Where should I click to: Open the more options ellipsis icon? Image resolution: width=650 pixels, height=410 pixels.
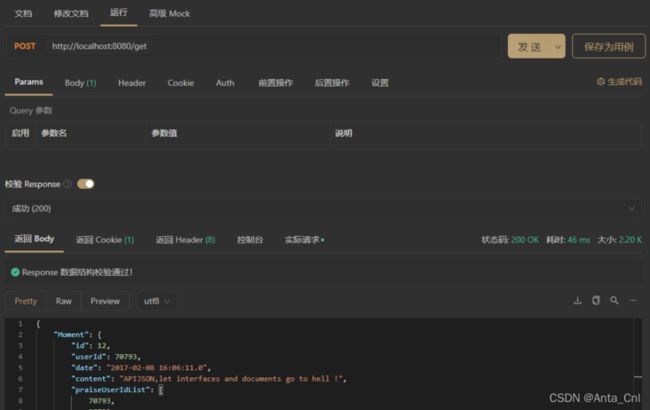pyautogui.click(x=633, y=301)
